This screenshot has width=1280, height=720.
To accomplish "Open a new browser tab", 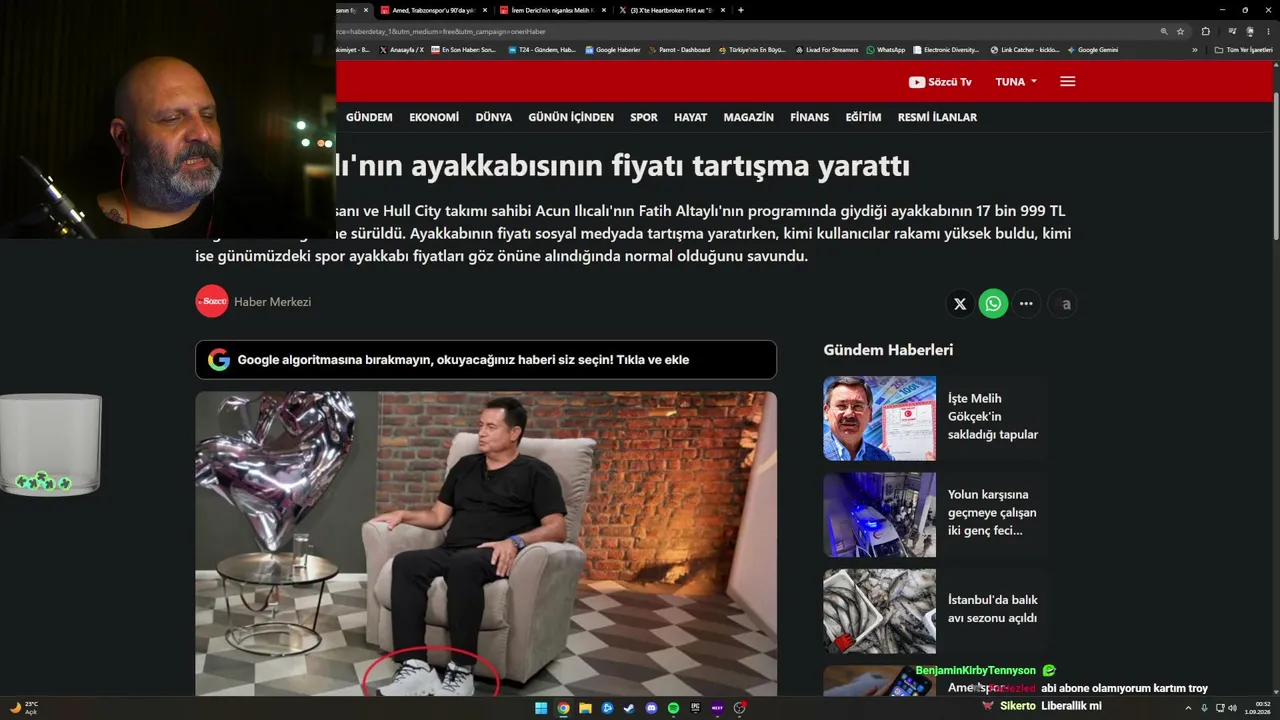I will [740, 10].
